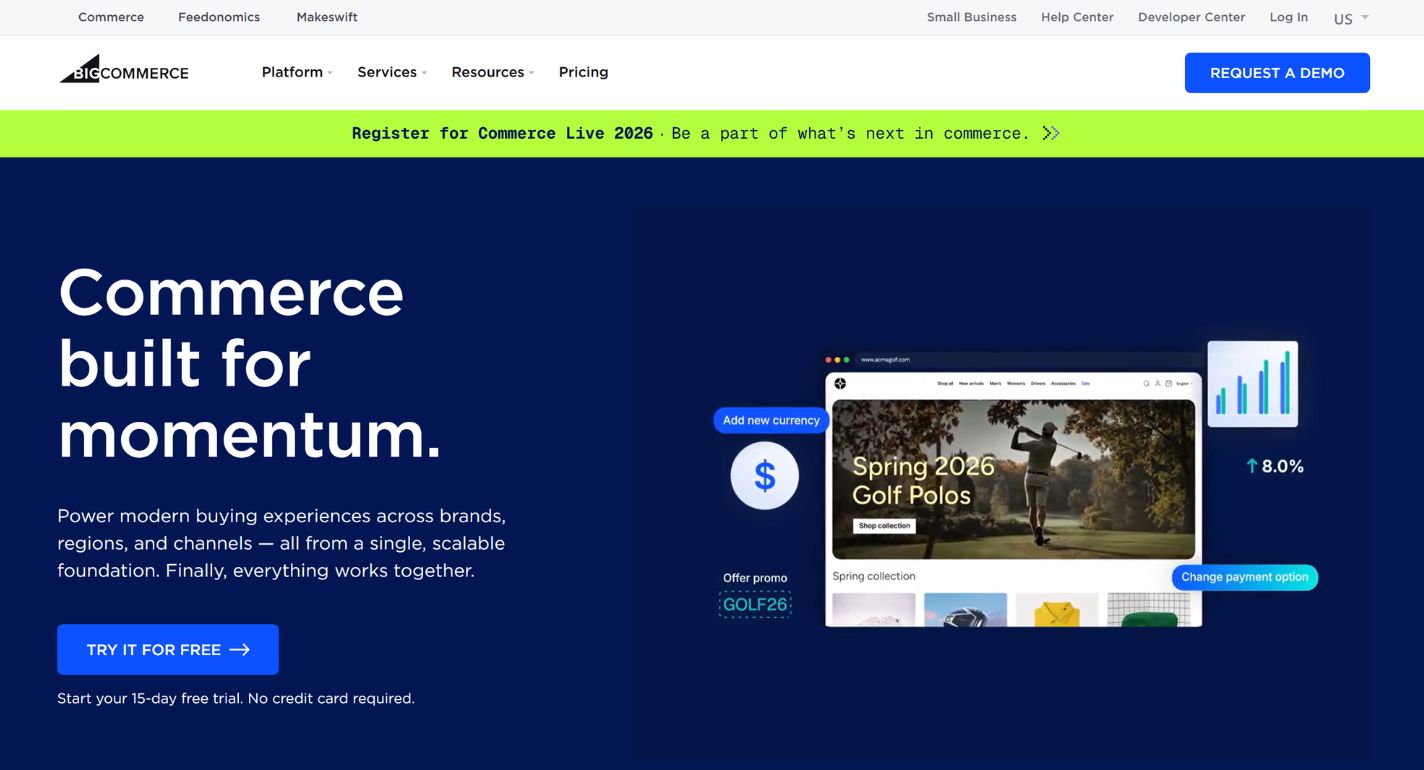Open the Register for Commerce Live 2026 link
This screenshot has height=770, width=1424.
[503, 132]
